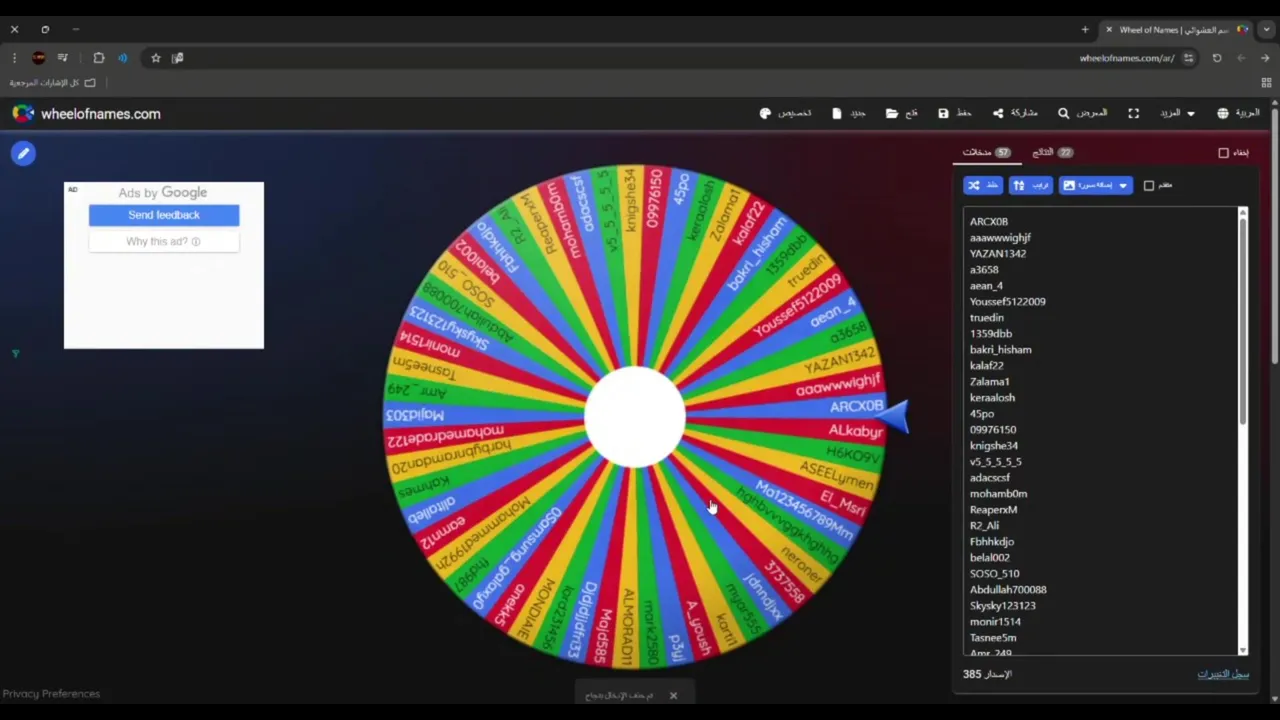Toggle the متقدم (advanced) checkbox
The image size is (1280, 720).
pos(1149,185)
